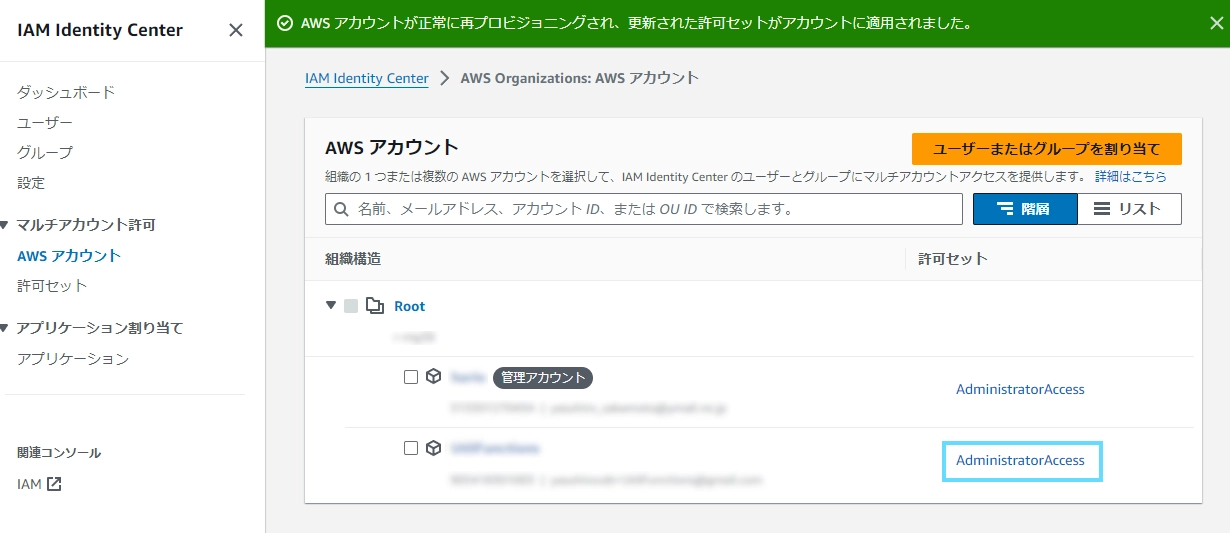Click ユーザーまたはグループを割り当て button
This screenshot has width=1230, height=533.
point(1047,149)
